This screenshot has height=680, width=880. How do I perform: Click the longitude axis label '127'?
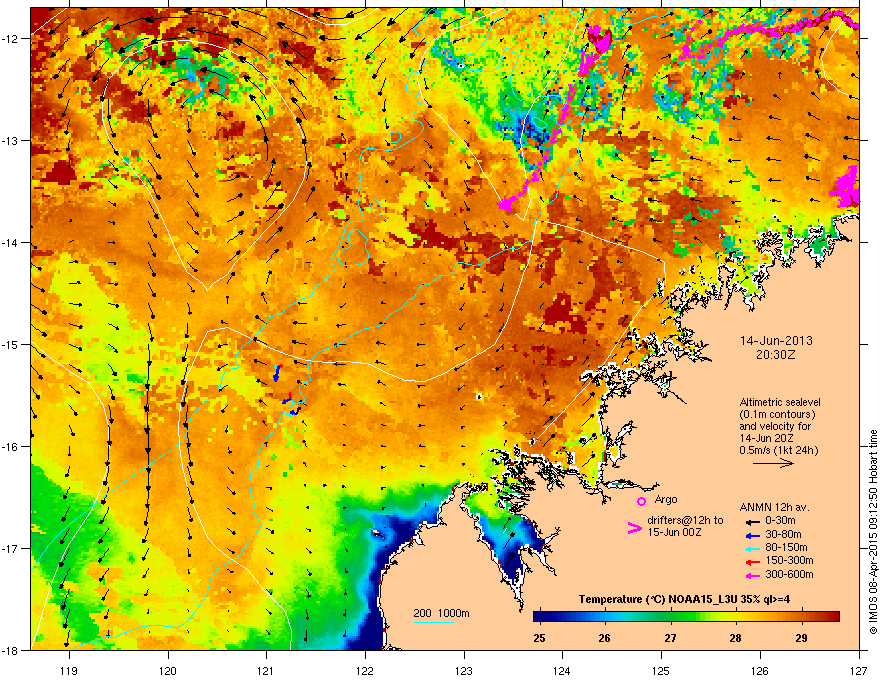(x=859, y=670)
